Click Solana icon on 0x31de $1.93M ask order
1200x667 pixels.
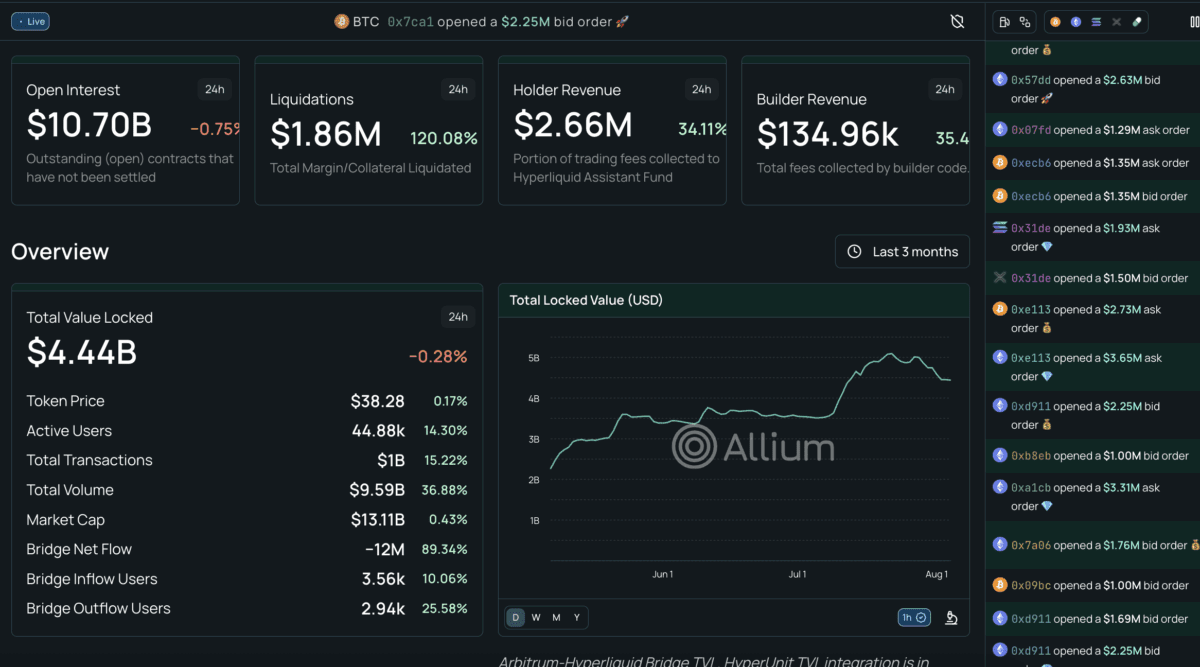click(x=1000, y=228)
